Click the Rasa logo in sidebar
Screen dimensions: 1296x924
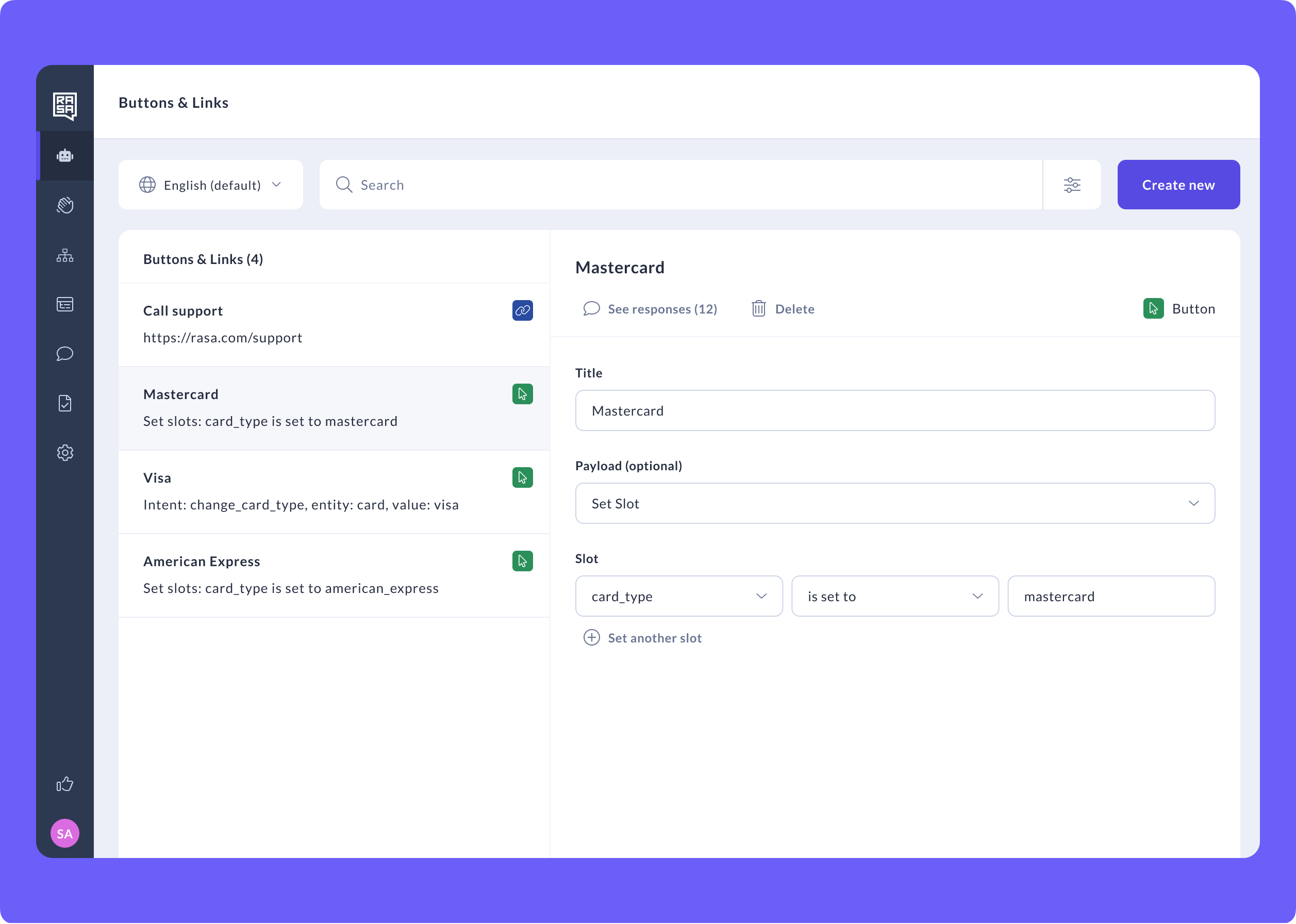pos(65,106)
